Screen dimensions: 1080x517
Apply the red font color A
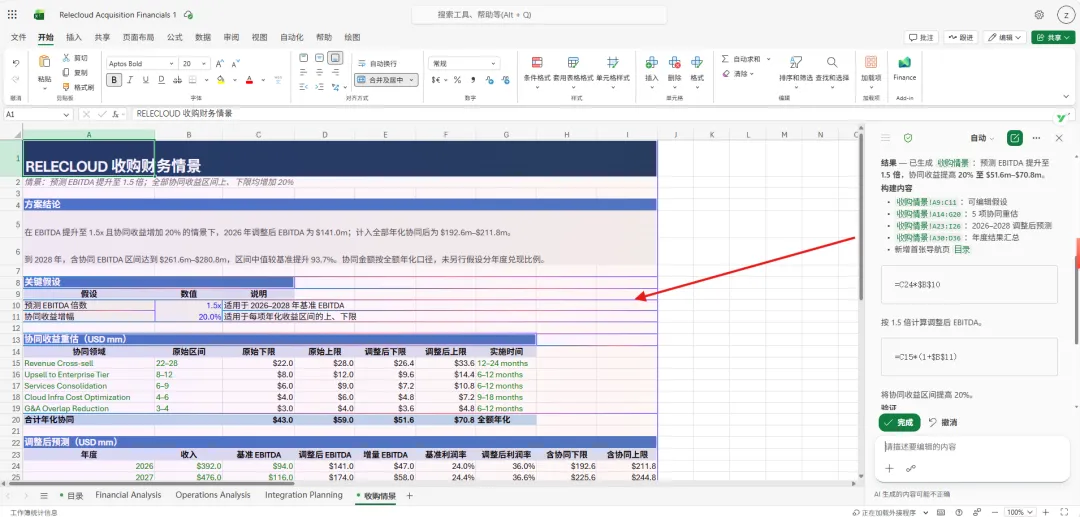pos(250,80)
